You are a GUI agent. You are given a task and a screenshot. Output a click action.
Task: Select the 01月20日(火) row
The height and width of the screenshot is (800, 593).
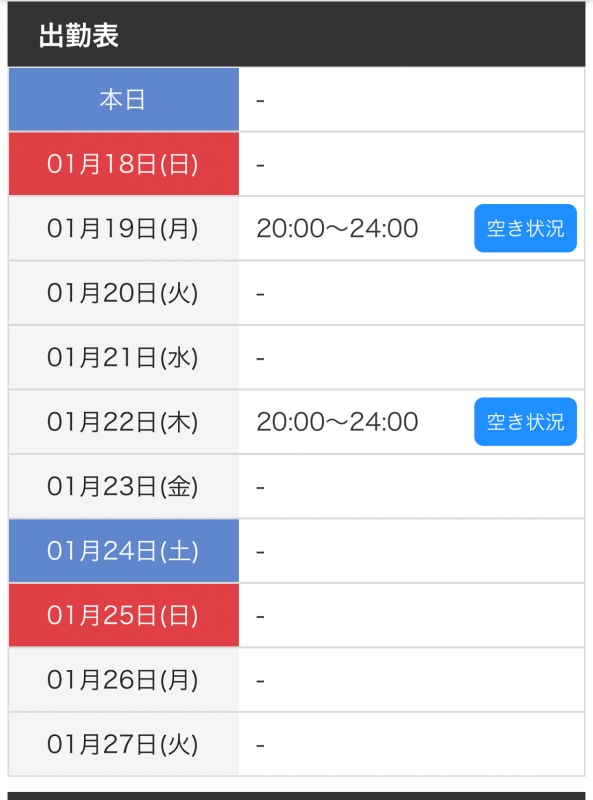point(123,293)
